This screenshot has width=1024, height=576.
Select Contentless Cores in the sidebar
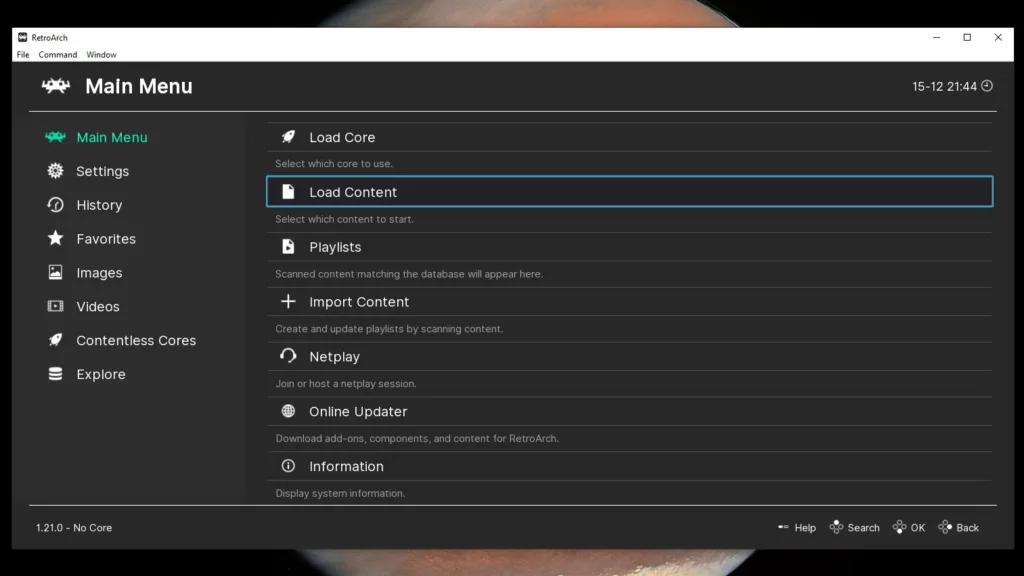[135, 341]
